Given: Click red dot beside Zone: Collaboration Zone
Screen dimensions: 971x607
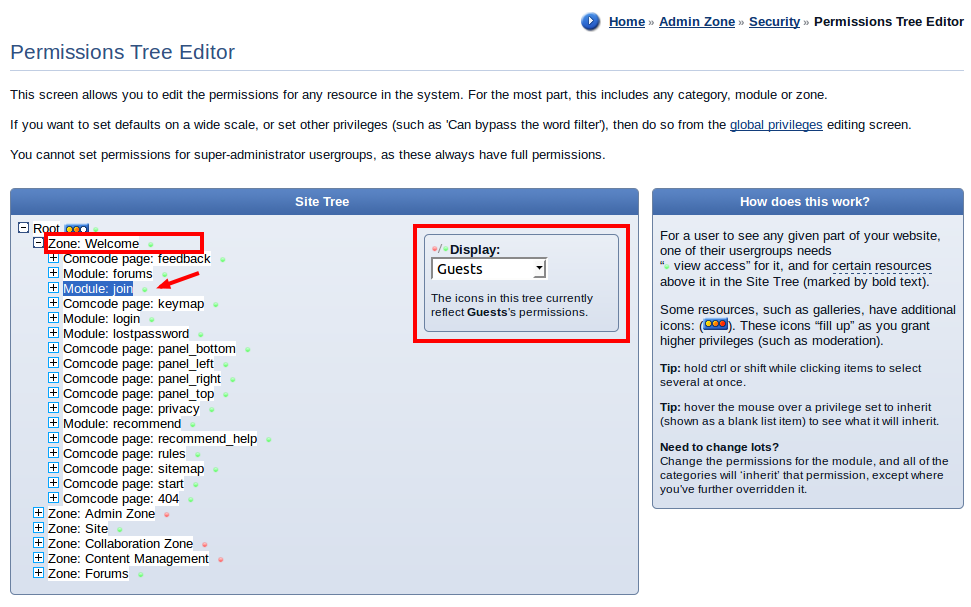Looking at the screenshot, I should tap(204, 544).
